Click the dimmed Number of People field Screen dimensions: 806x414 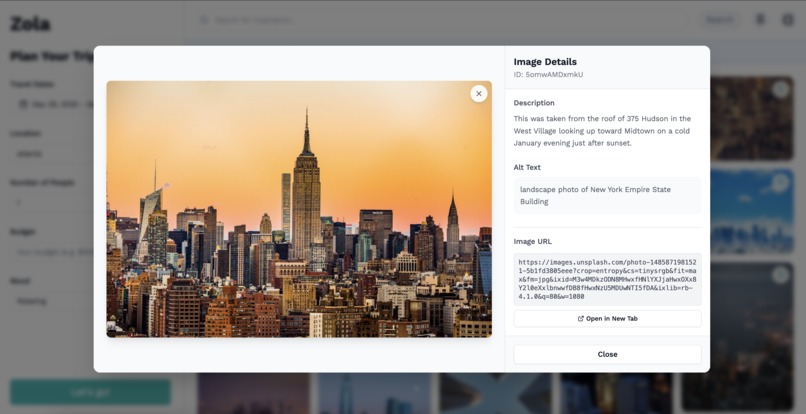tap(51, 203)
